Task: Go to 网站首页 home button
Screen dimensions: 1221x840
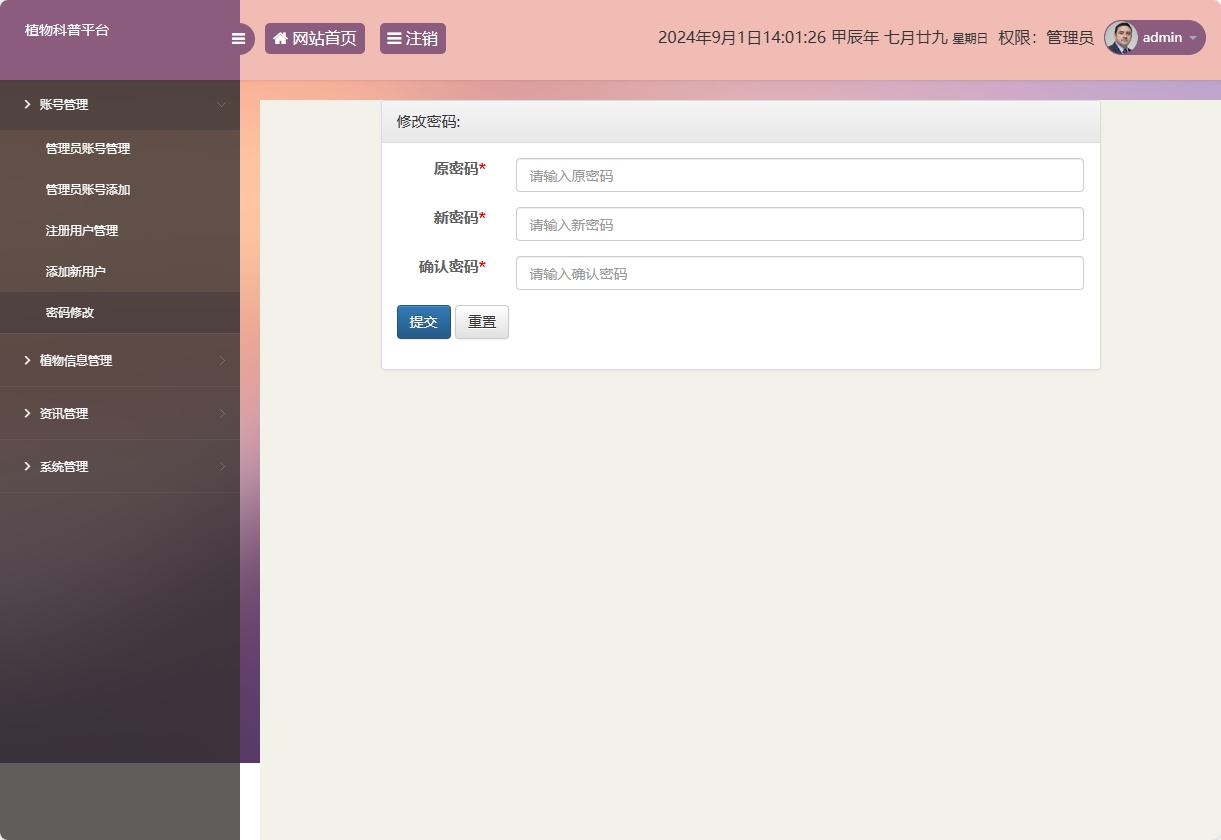Action: click(x=315, y=38)
